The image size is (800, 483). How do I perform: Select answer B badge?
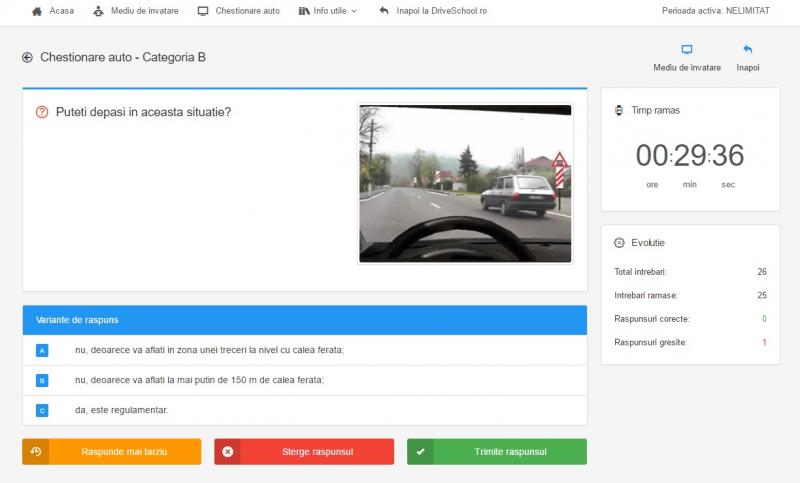coord(42,380)
